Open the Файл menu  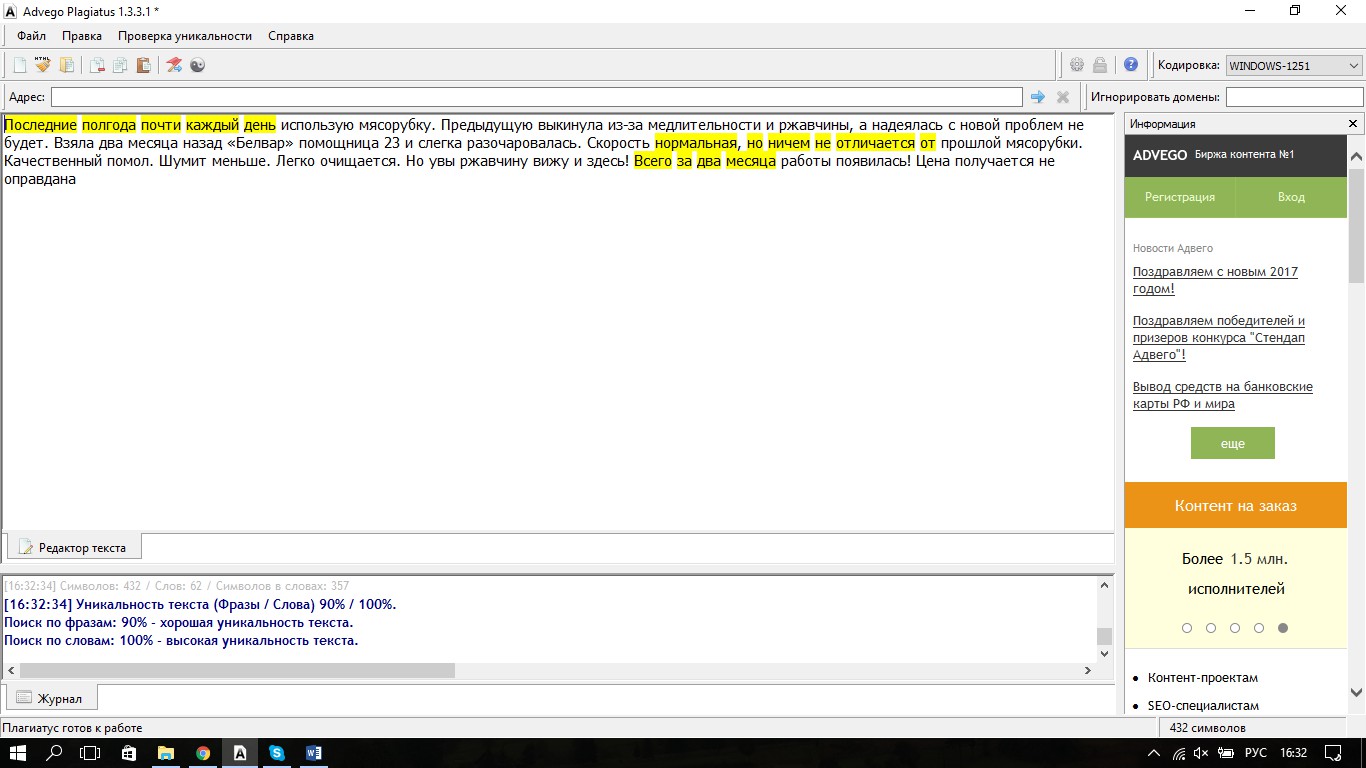31,36
